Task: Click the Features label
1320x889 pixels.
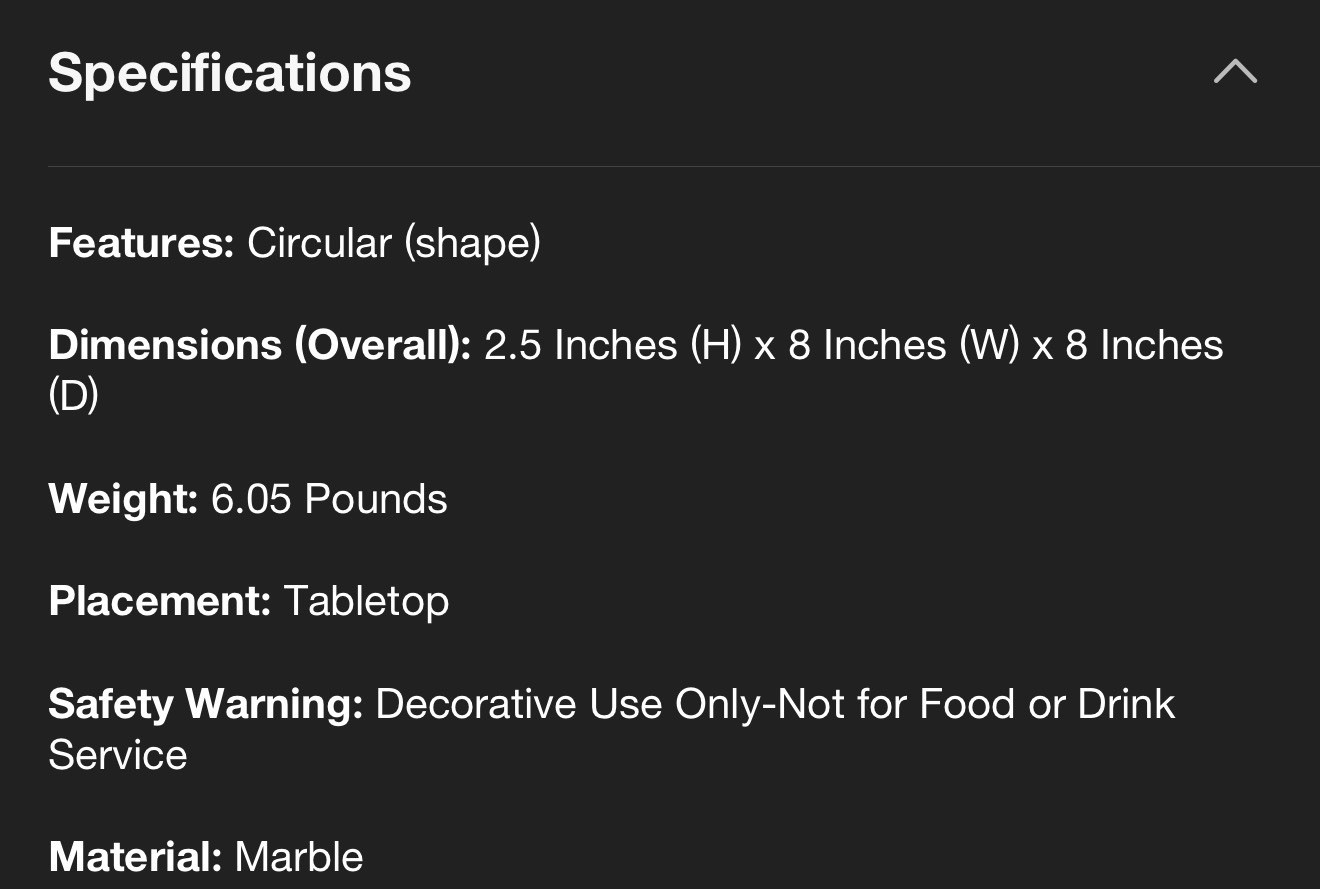Action: pyautogui.click(x=140, y=243)
